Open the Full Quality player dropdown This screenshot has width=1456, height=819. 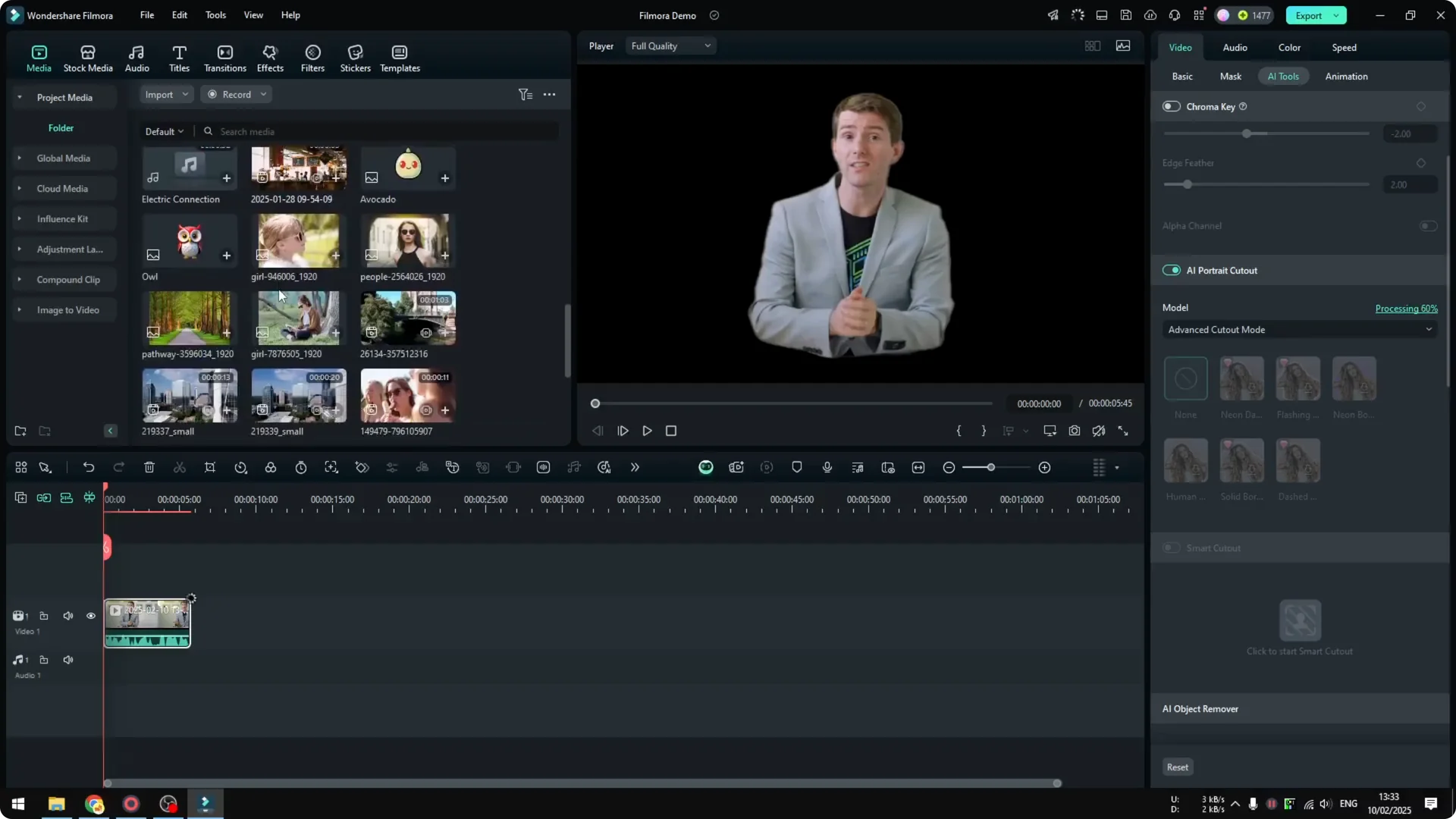tap(670, 45)
